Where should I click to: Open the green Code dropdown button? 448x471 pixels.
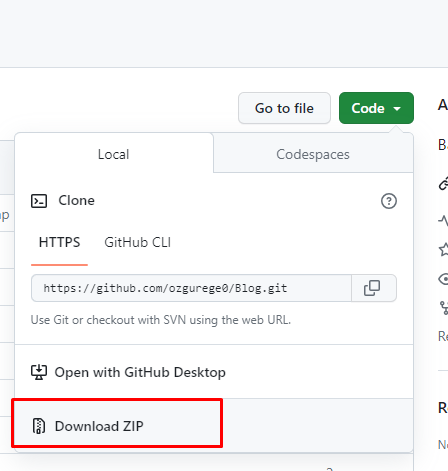pos(376,108)
